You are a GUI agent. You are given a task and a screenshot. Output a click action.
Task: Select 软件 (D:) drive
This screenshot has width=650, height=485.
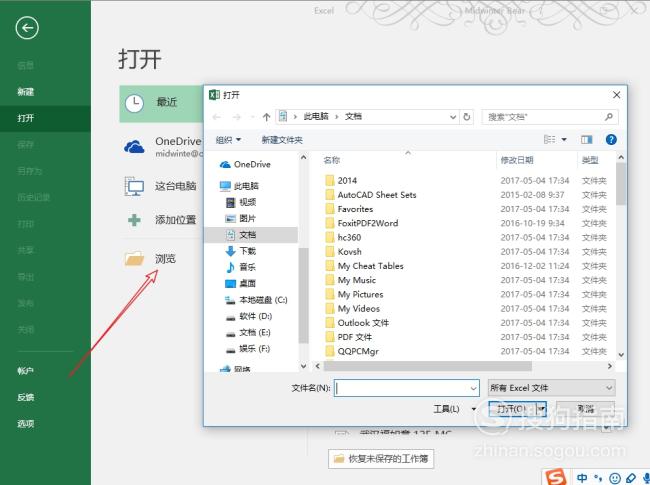249,316
